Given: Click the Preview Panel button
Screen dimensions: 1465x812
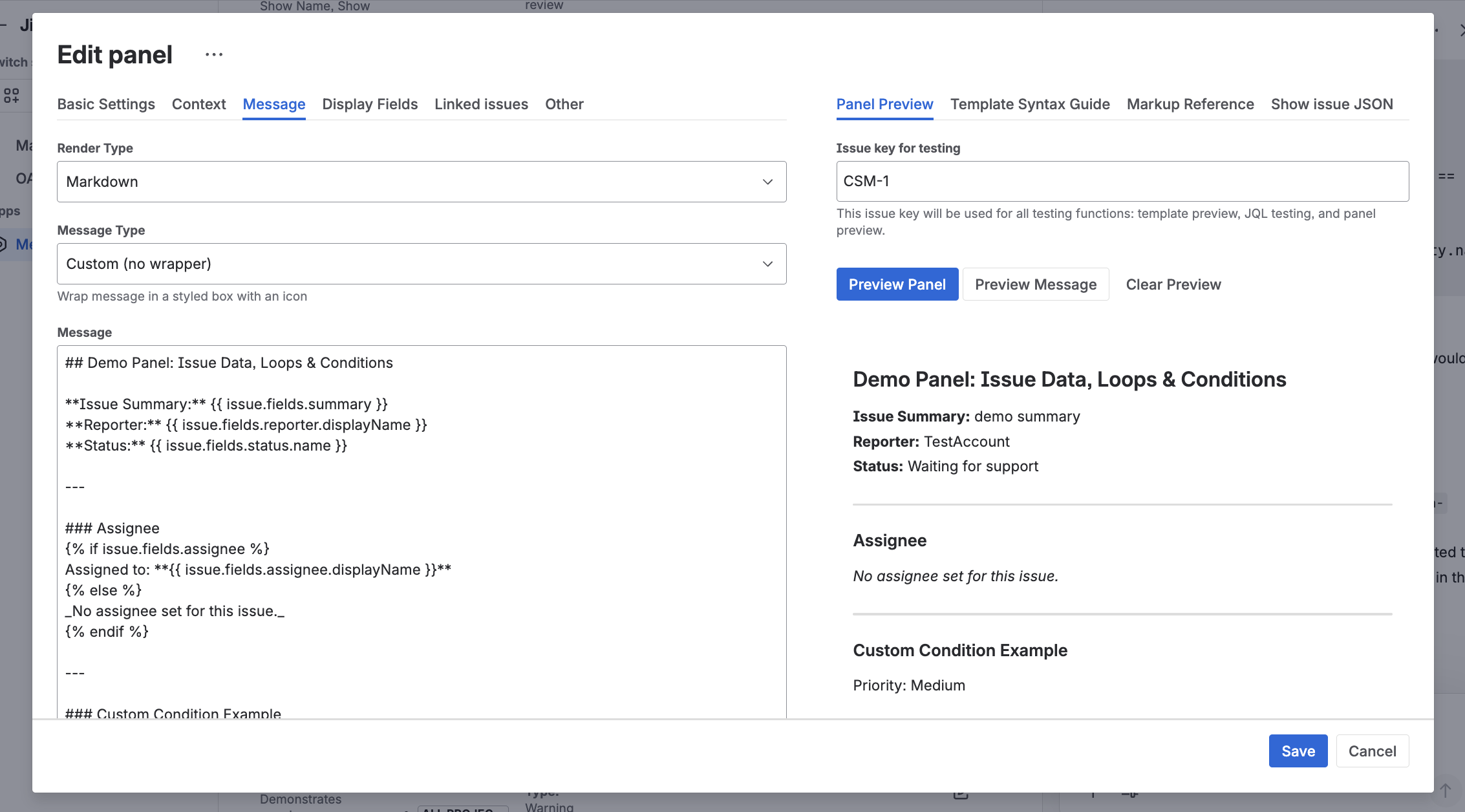Looking at the screenshot, I should coord(897,284).
